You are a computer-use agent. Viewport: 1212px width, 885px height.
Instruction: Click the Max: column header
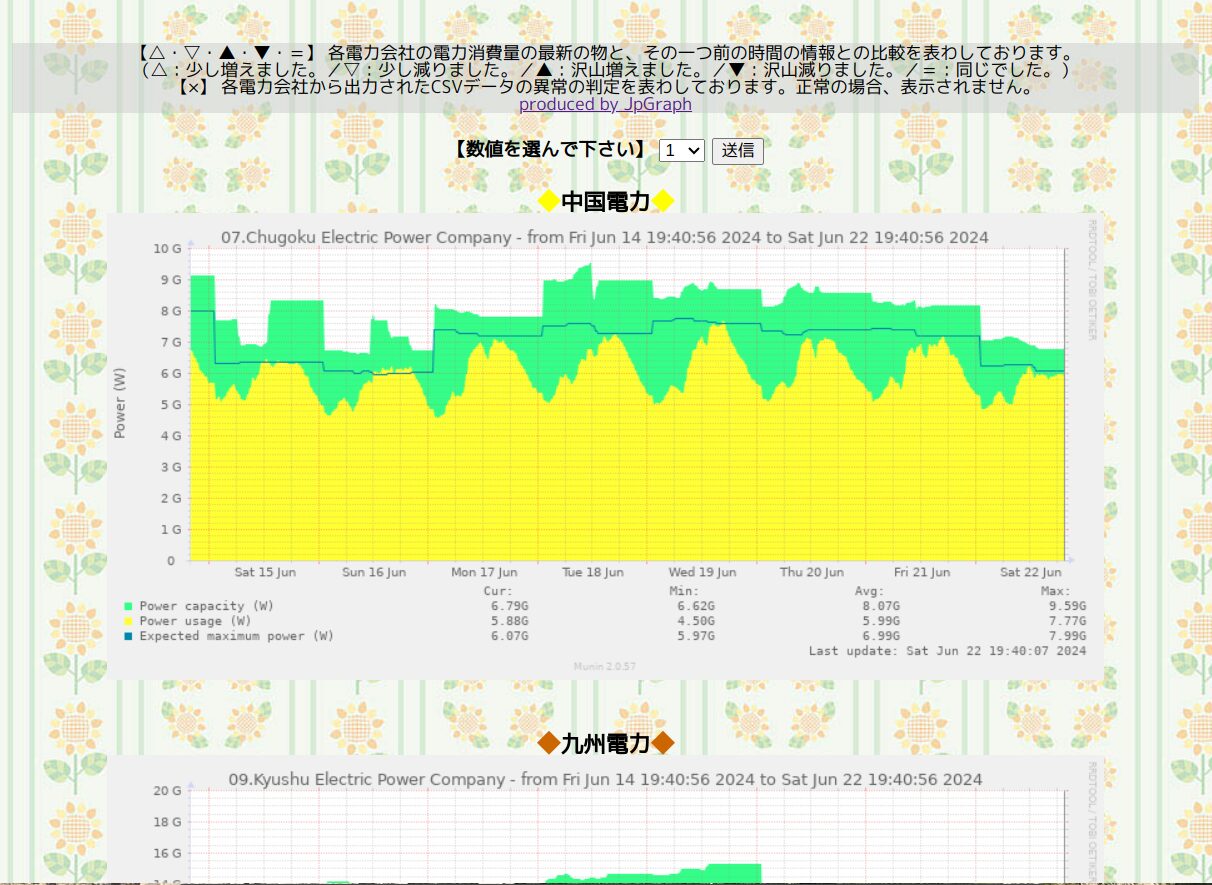pos(1056,591)
